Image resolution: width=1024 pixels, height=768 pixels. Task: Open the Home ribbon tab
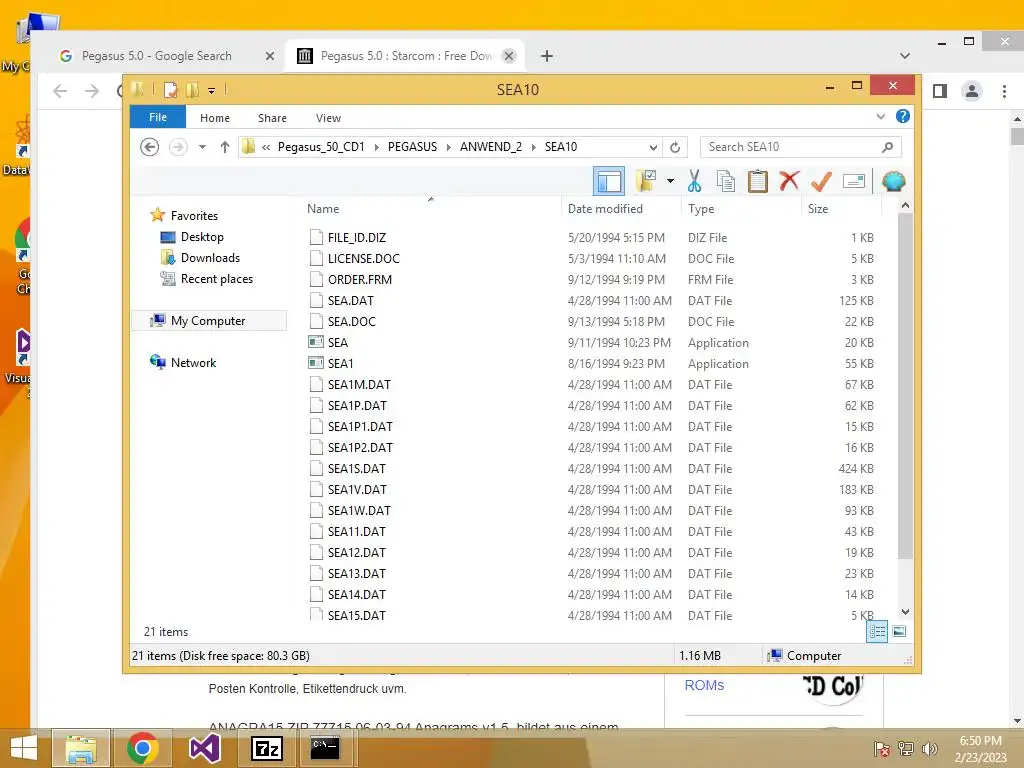(x=215, y=118)
